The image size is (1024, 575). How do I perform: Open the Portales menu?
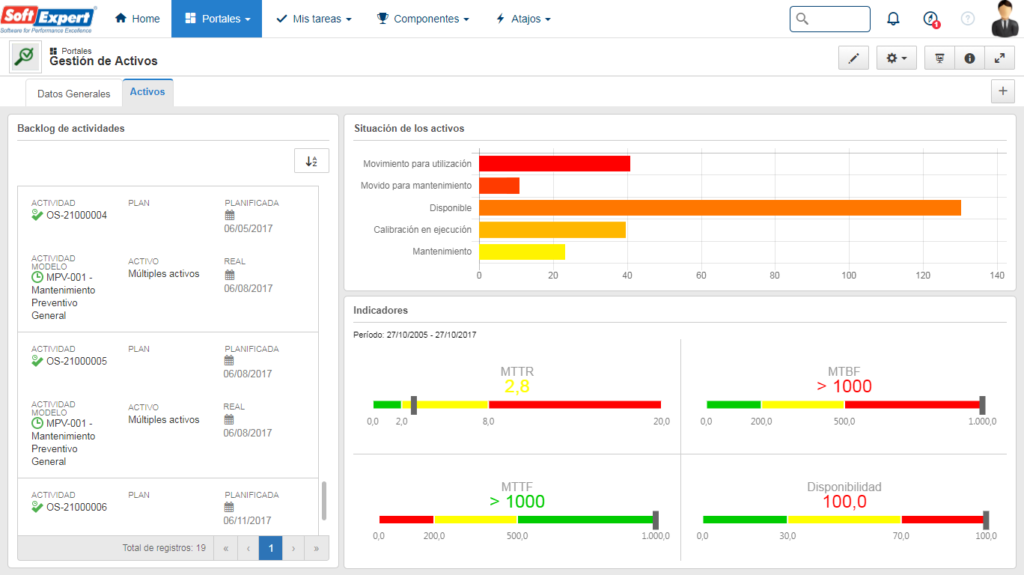point(217,18)
